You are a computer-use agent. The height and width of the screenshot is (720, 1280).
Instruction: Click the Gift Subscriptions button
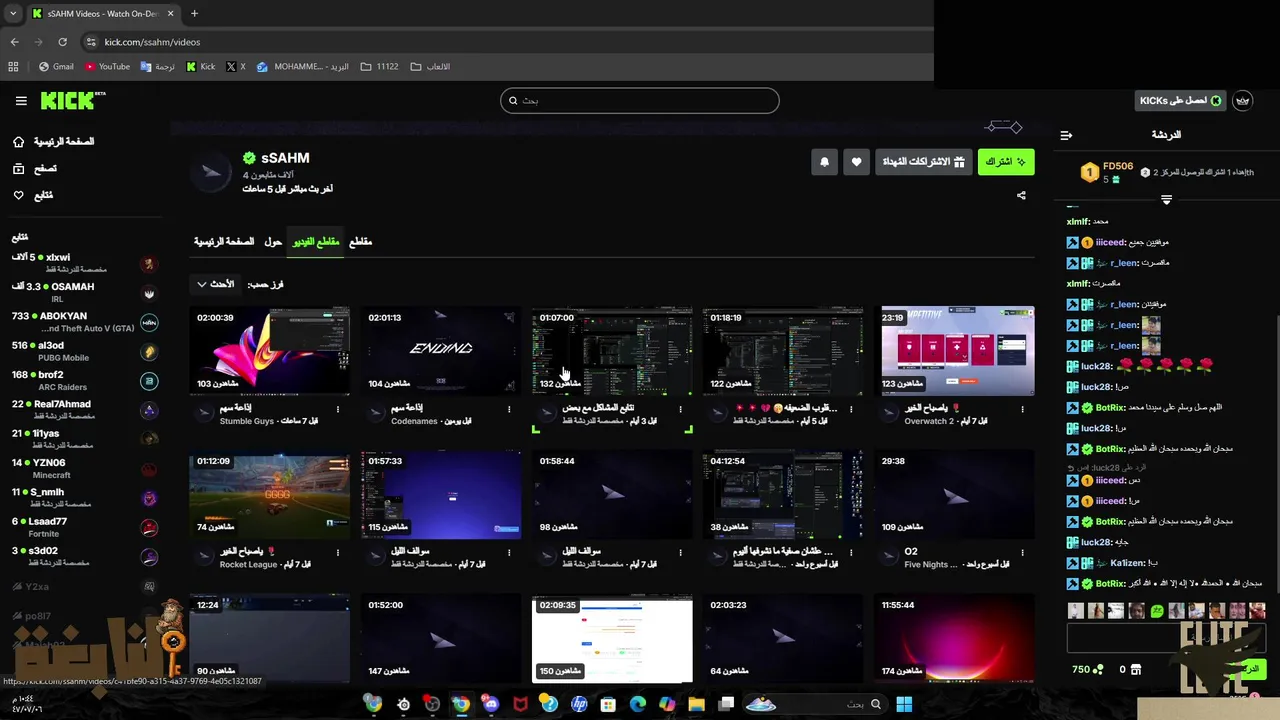point(924,162)
